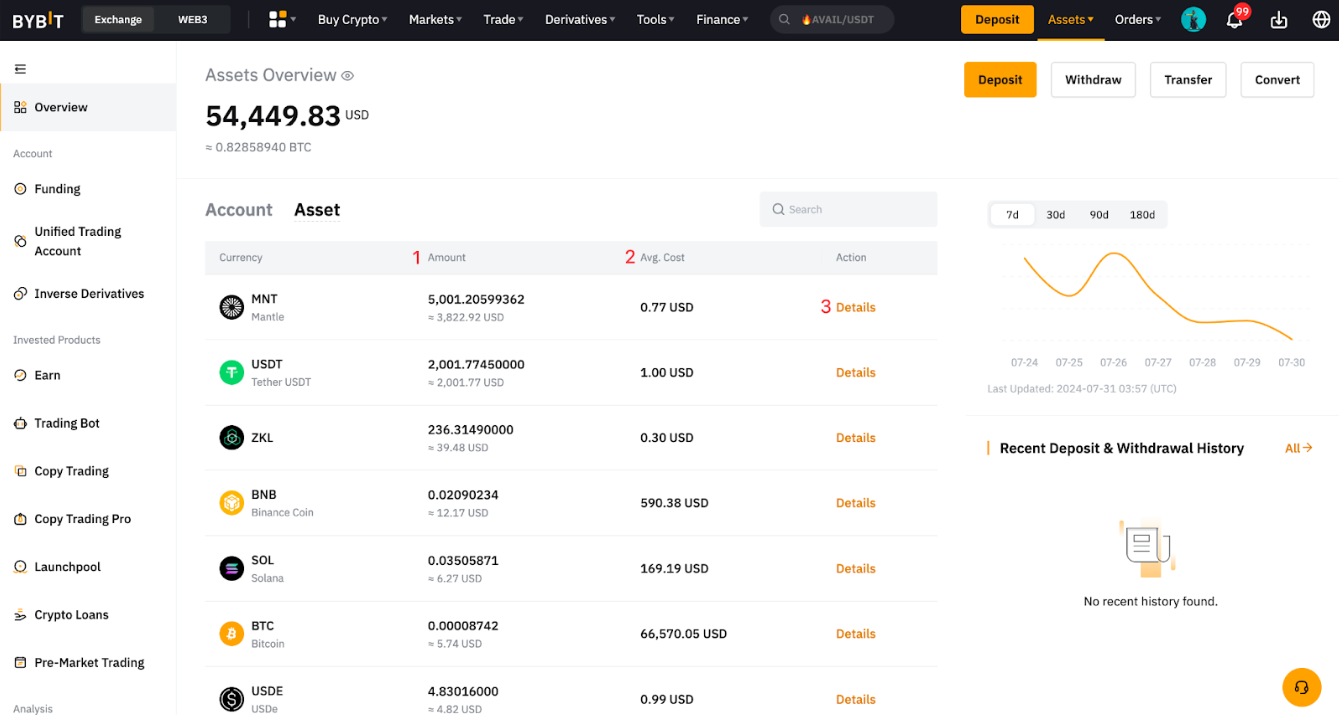Click the customer support headset icon
The width and height of the screenshot is (1339, 715).
pyautogui.click(x=1301, y=687)
